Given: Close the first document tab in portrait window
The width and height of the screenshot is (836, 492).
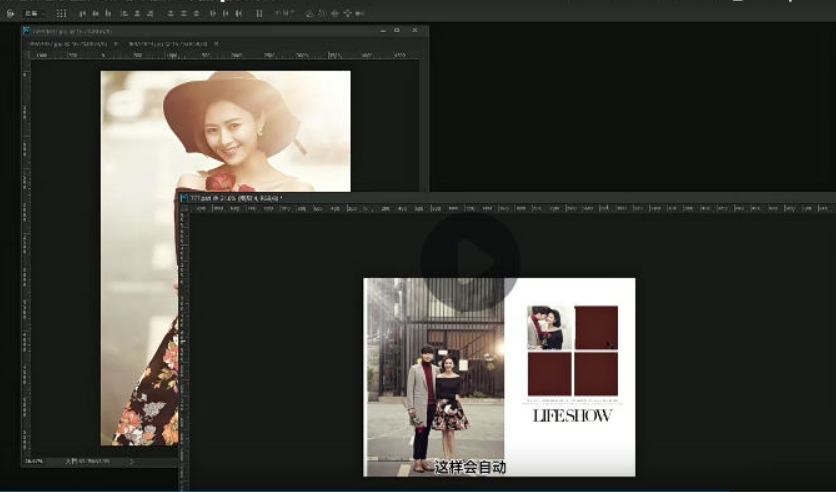Looking at the screenshot, I should tap(115, 44).
